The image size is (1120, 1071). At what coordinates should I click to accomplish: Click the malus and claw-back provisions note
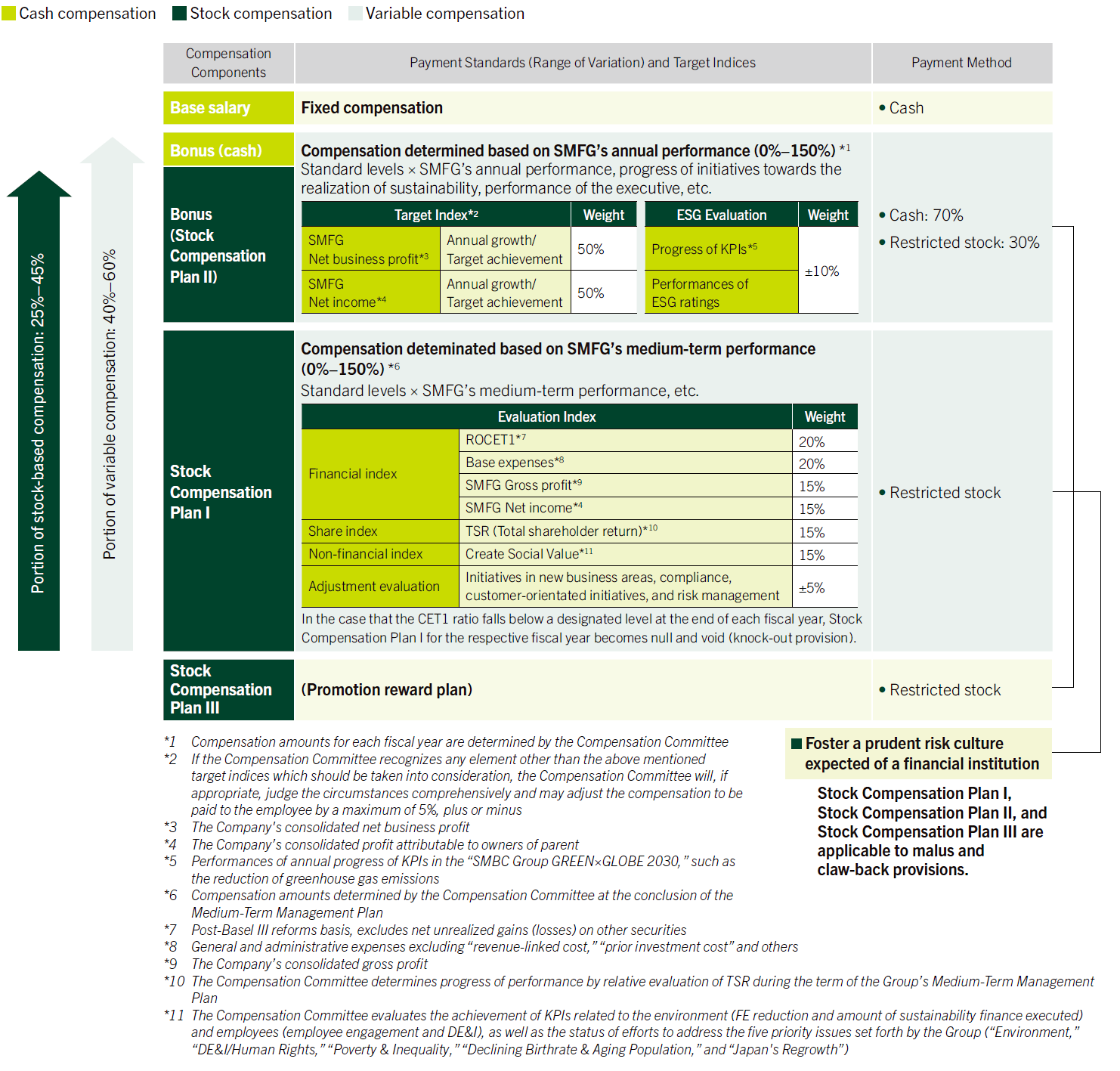(x=932, y=831)
